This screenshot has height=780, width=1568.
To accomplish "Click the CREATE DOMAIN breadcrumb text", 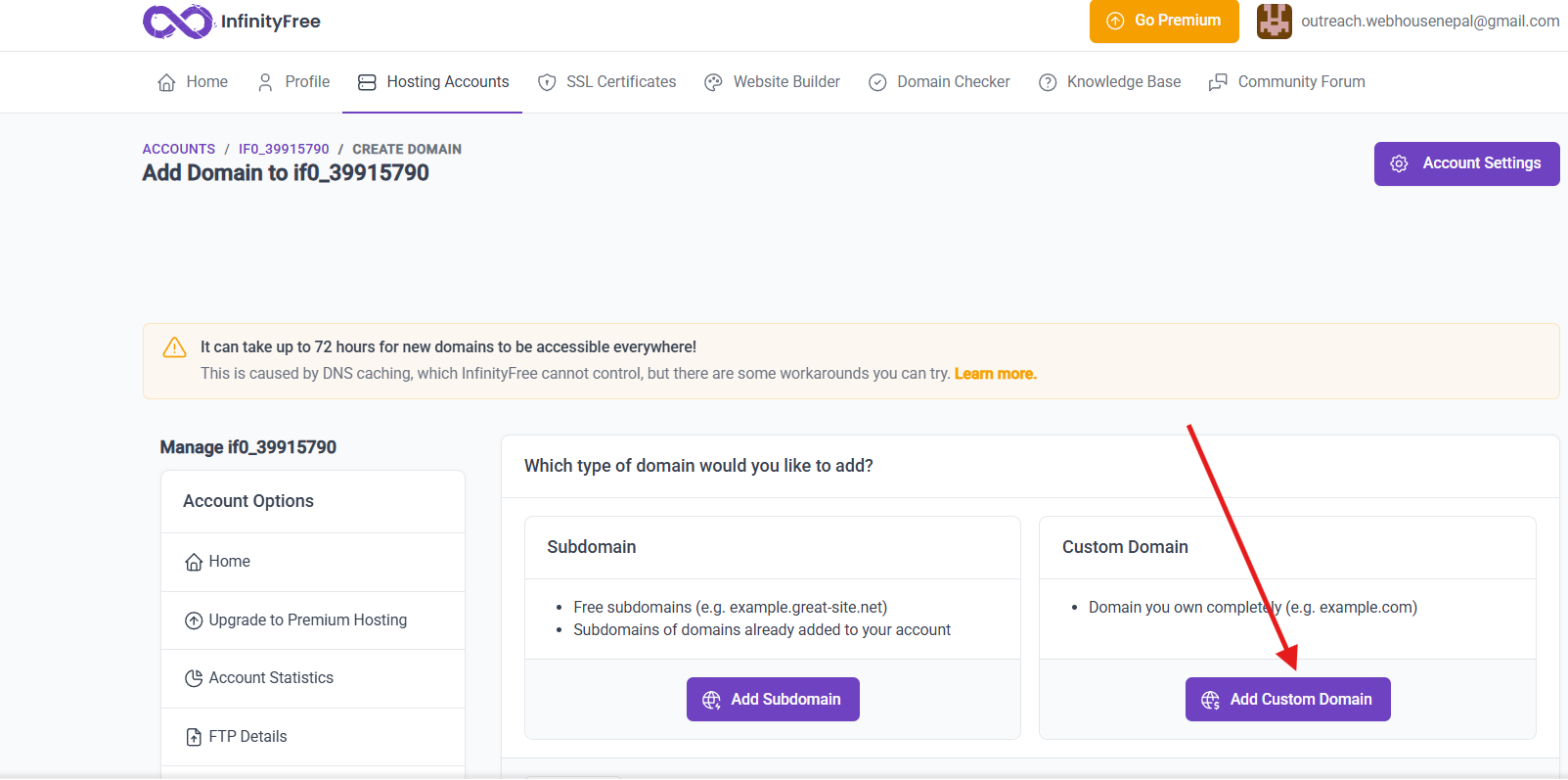I will point(407,149).
